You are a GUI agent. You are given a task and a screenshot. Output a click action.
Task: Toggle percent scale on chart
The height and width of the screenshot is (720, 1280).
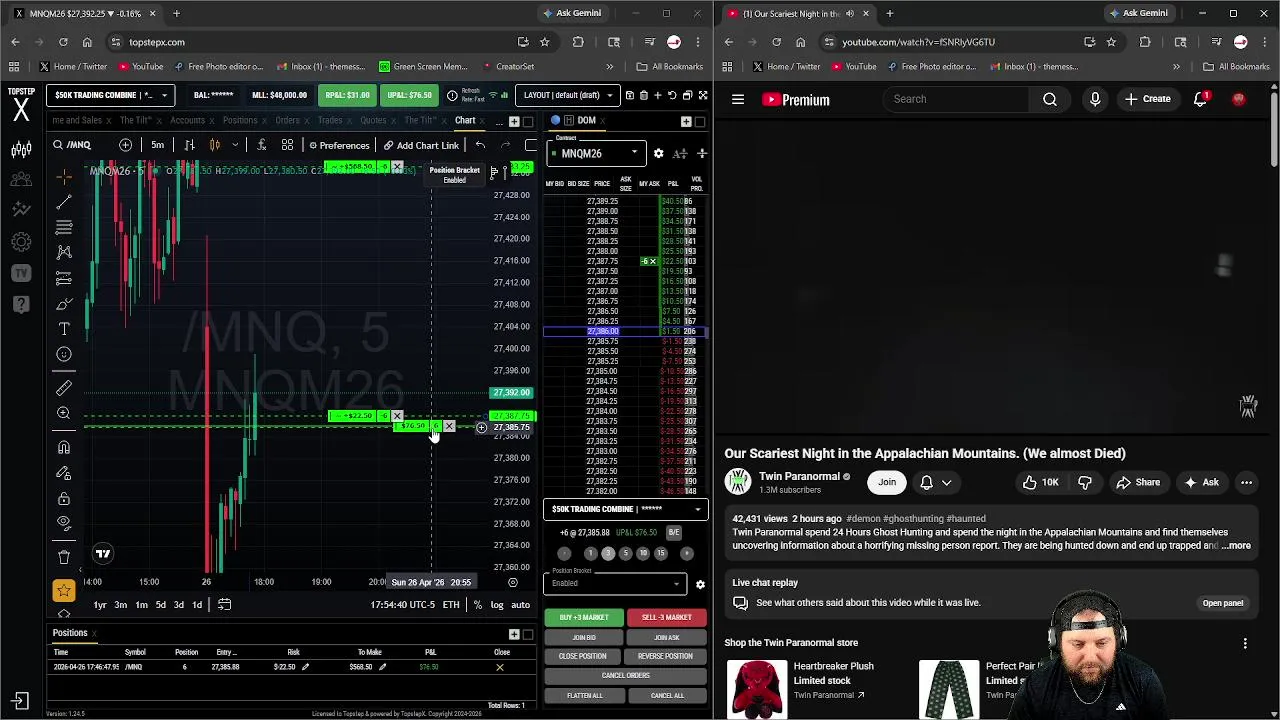point(478,604)
